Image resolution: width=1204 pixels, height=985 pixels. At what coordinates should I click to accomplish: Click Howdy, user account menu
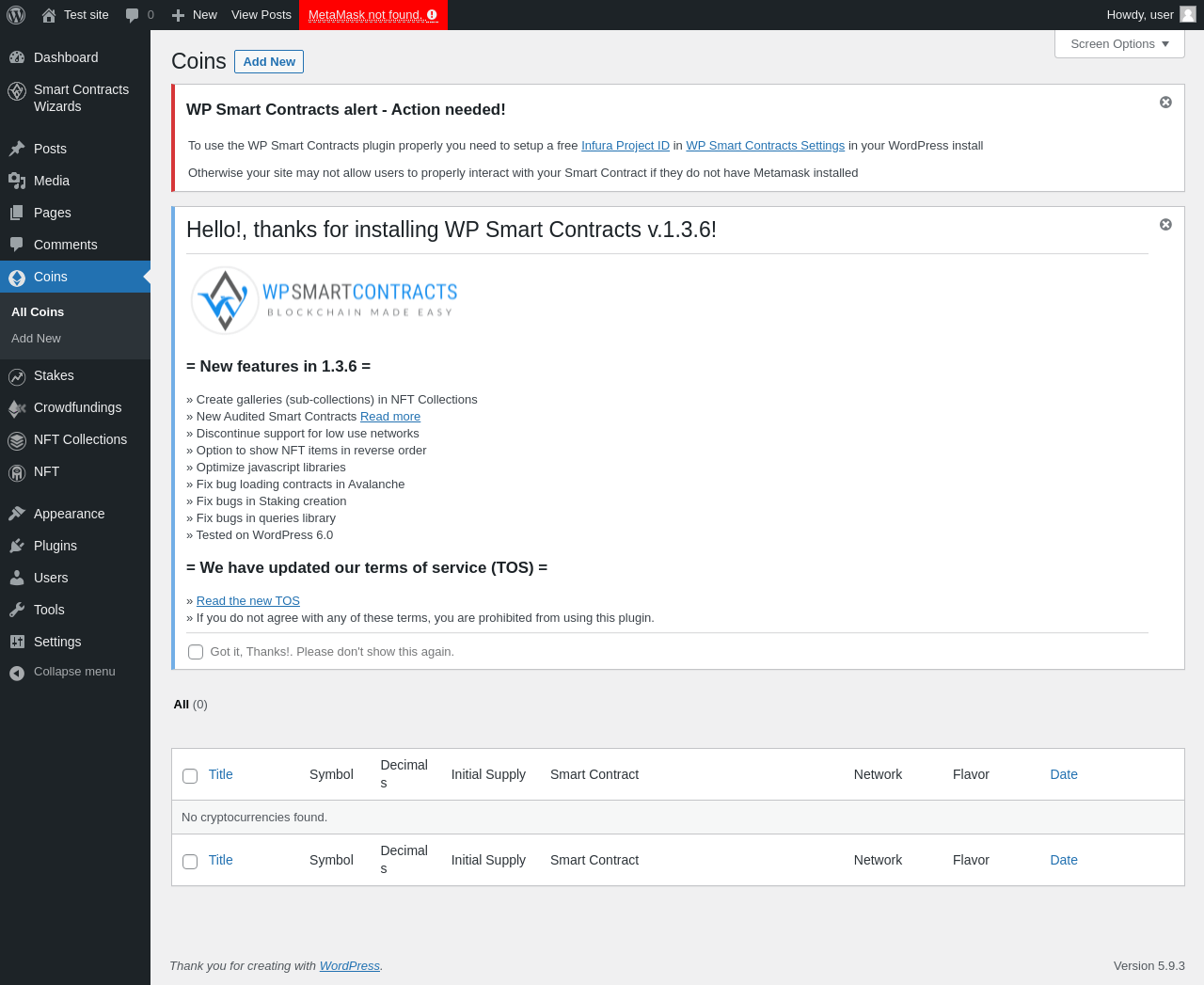click(x=1151, y=15)
